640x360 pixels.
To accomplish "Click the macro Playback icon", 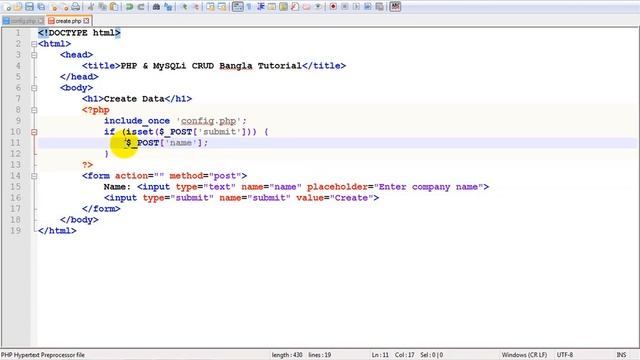I will [x=356, y=7].
